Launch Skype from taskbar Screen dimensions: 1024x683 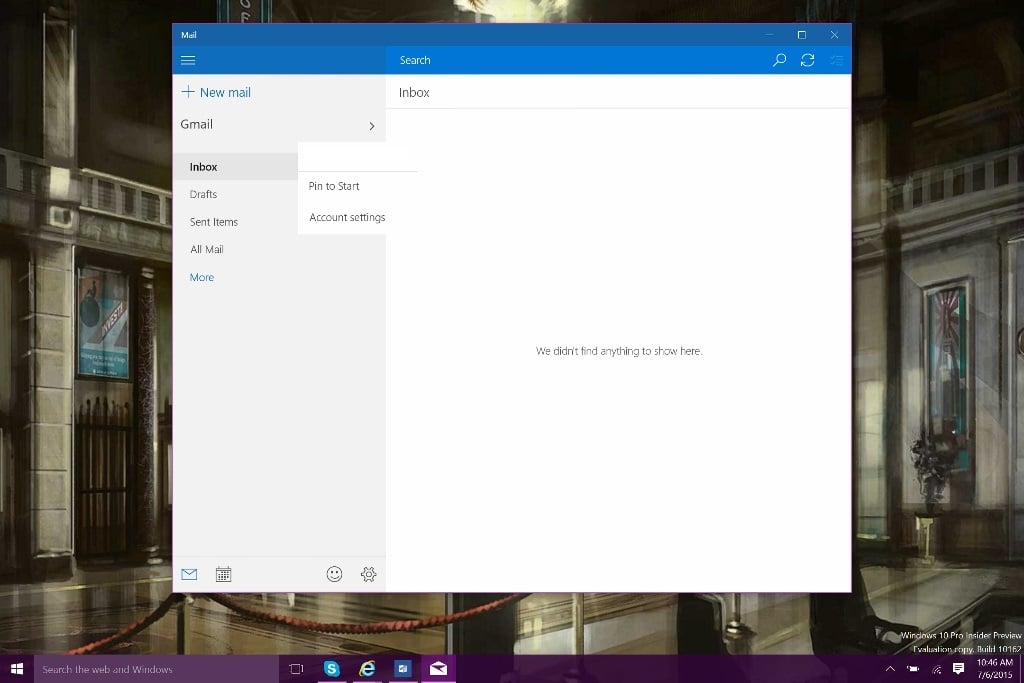[x=332, y=669]
